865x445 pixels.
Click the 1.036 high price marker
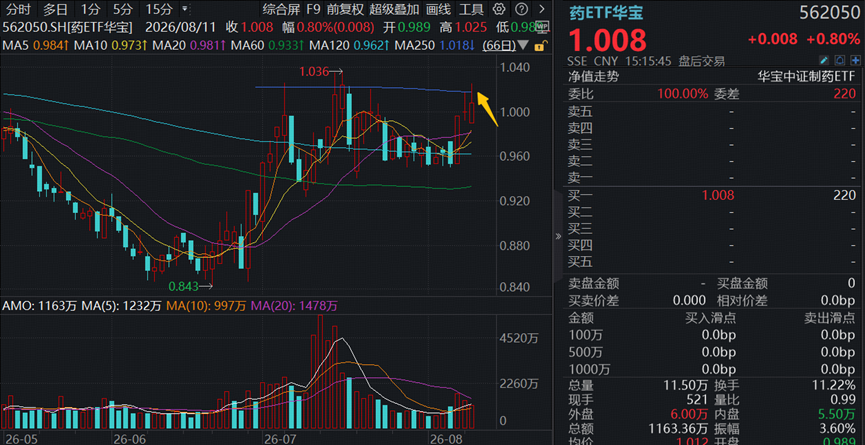click(314, 71)
